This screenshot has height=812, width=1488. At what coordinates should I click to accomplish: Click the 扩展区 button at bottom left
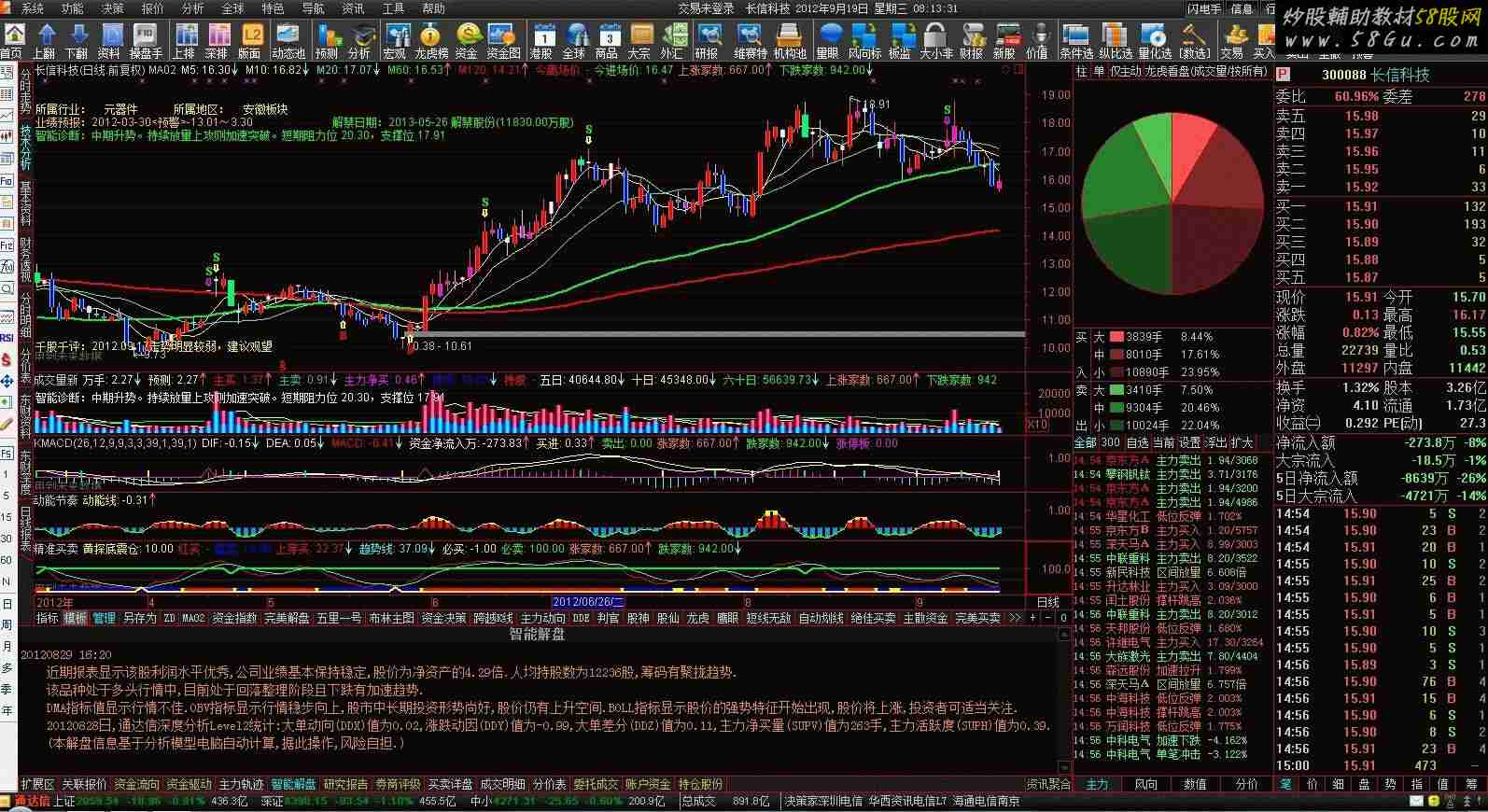pos(38,785)
